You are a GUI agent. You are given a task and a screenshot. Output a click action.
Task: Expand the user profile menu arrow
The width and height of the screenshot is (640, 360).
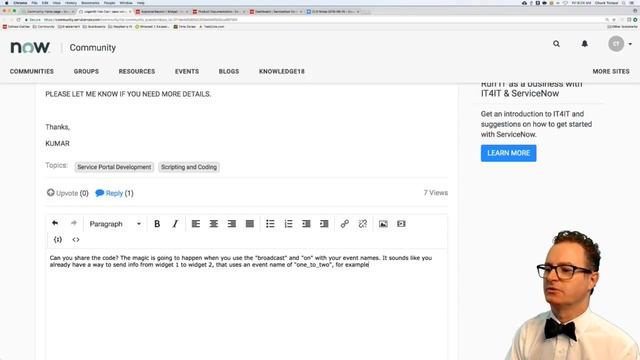[630, 44]
